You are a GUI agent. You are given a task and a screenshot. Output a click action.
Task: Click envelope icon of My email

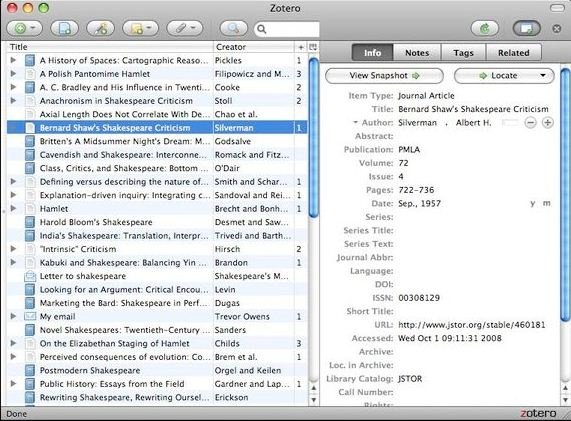click(x=30, y=316)
